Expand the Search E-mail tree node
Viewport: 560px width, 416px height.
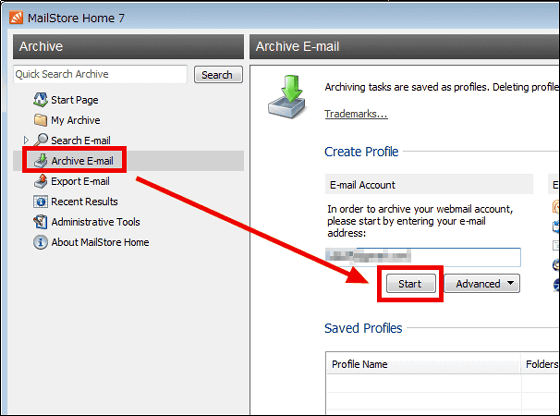tap(26, 140)
